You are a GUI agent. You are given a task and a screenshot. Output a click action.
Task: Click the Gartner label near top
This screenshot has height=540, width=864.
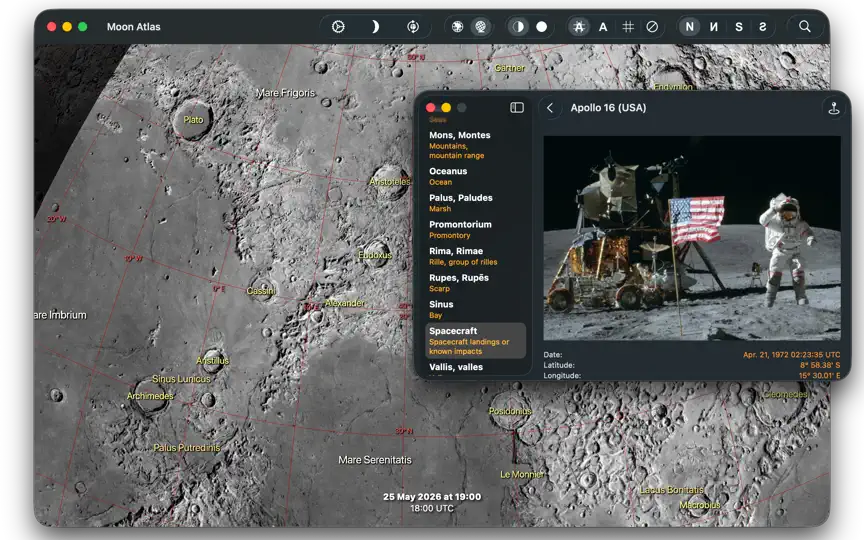[510, 68]
